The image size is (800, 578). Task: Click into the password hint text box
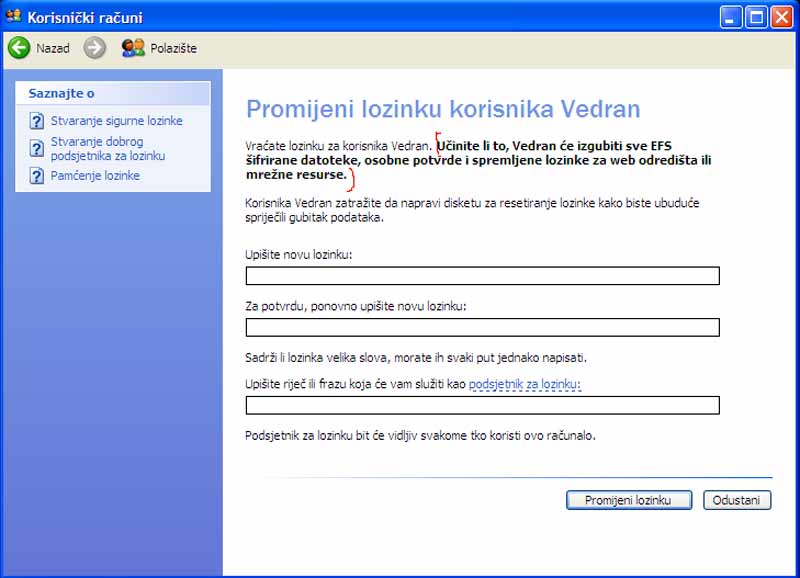pyautogui.click(x=482, y=405)
